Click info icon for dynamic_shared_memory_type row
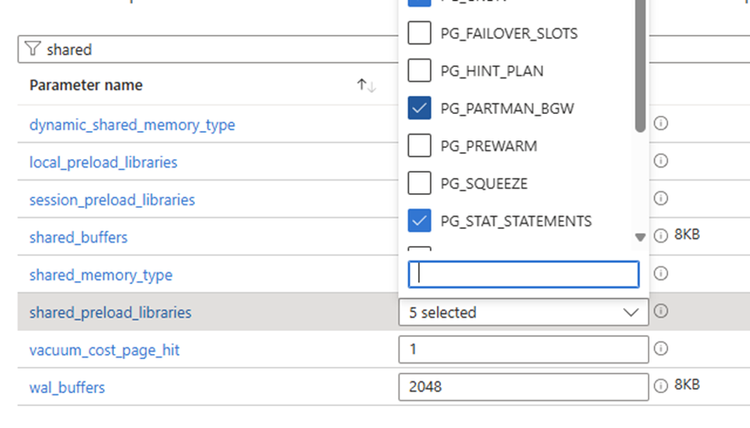Image resolution: width=750 pixels, height=428 pixels. tap(660, 124)
